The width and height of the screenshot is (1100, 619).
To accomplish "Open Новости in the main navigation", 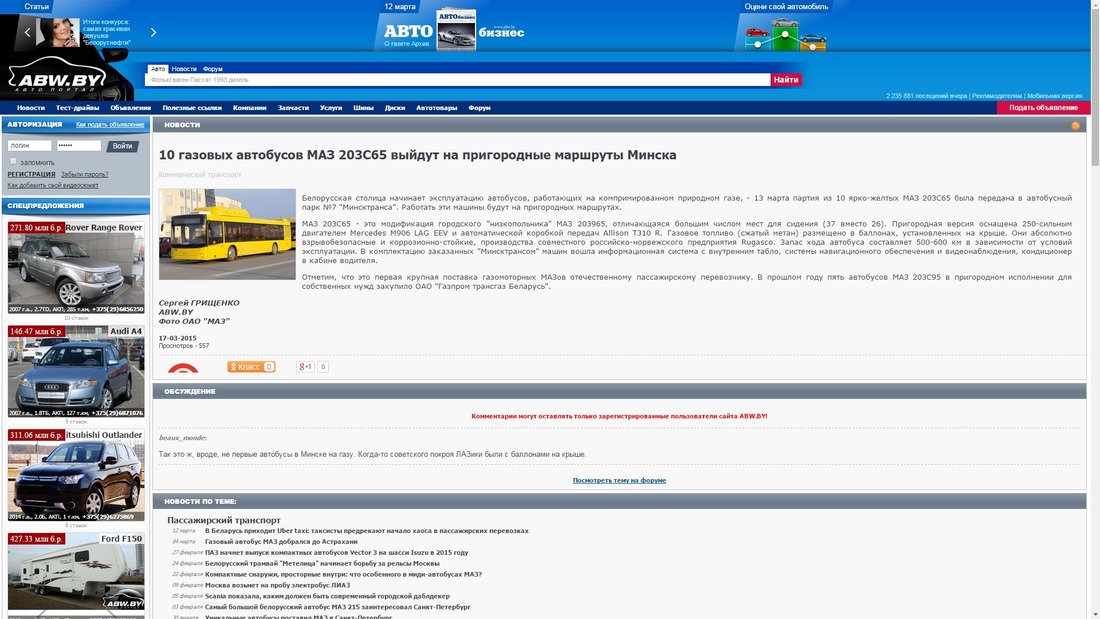I will tap(31, 107).
